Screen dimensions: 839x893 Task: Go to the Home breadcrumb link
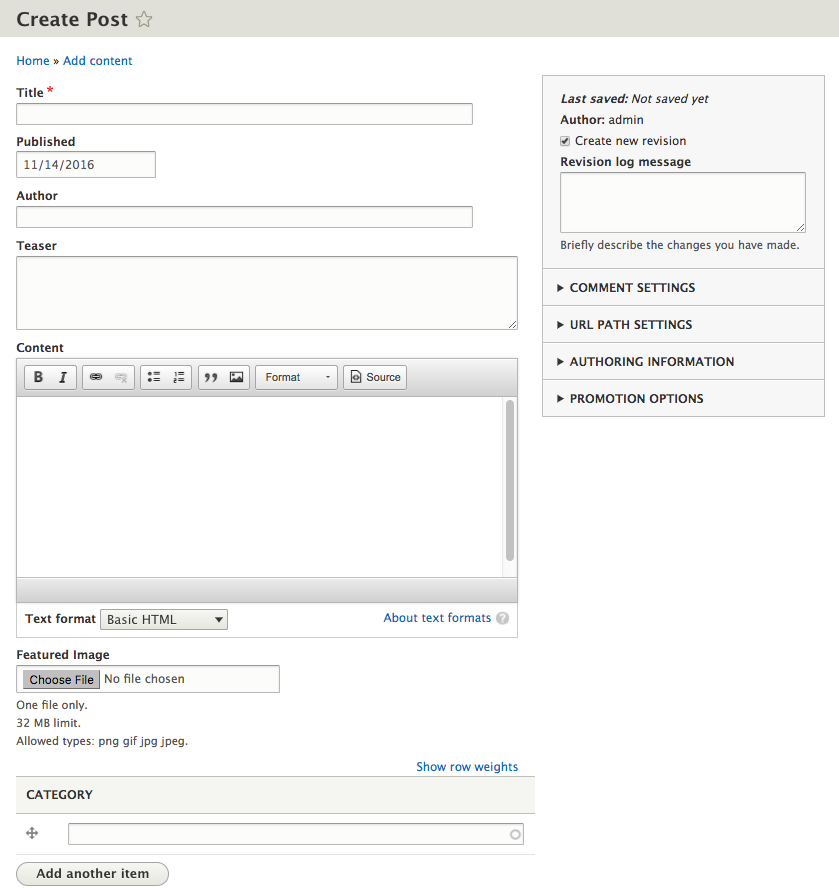click(33, 61)
